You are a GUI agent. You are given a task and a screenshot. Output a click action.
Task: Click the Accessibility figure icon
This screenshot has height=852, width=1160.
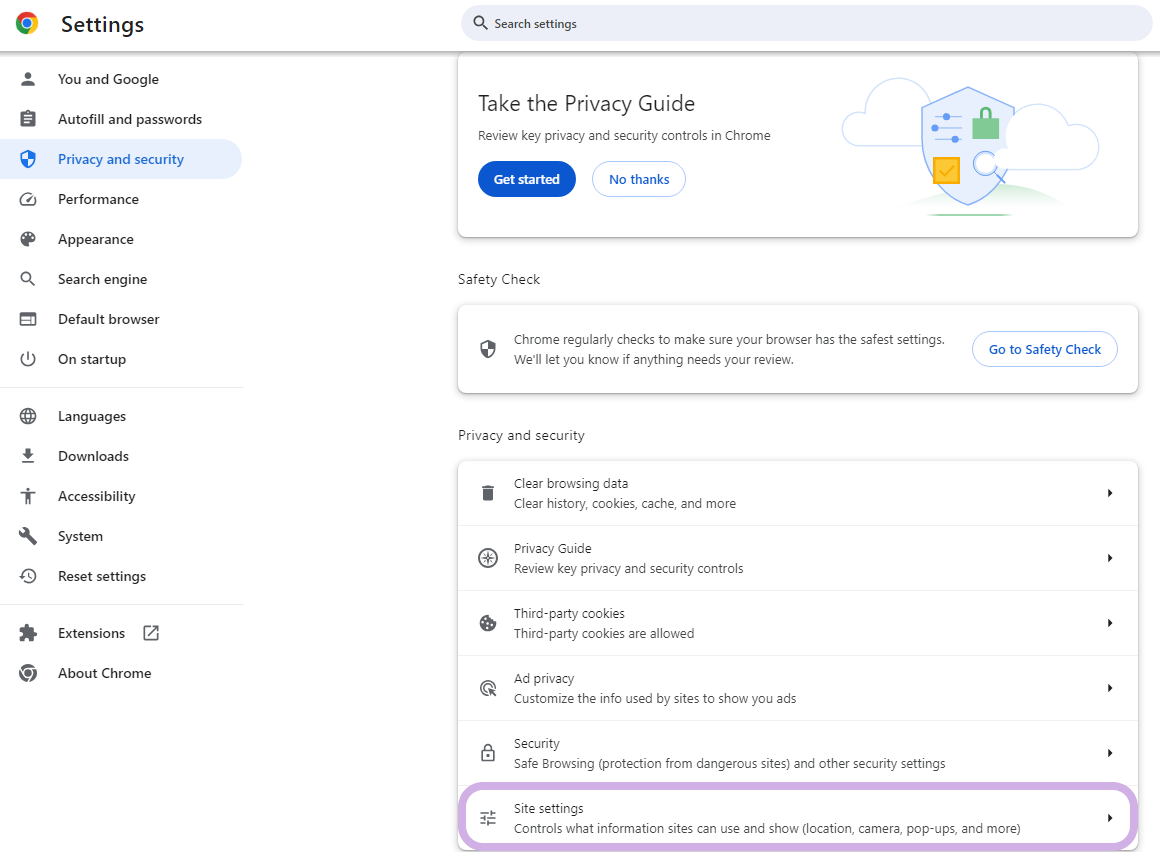(28, 496)
